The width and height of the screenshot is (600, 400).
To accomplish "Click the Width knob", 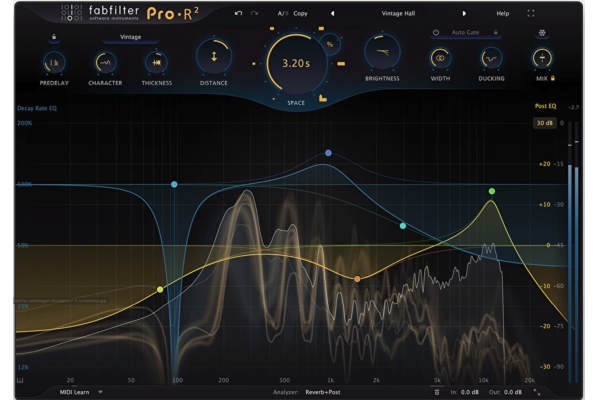I will [440, 59].
